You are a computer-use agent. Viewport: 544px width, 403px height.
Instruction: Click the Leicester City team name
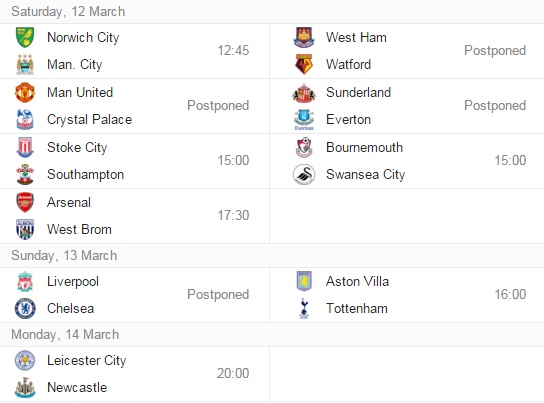[x=87, y=360]
